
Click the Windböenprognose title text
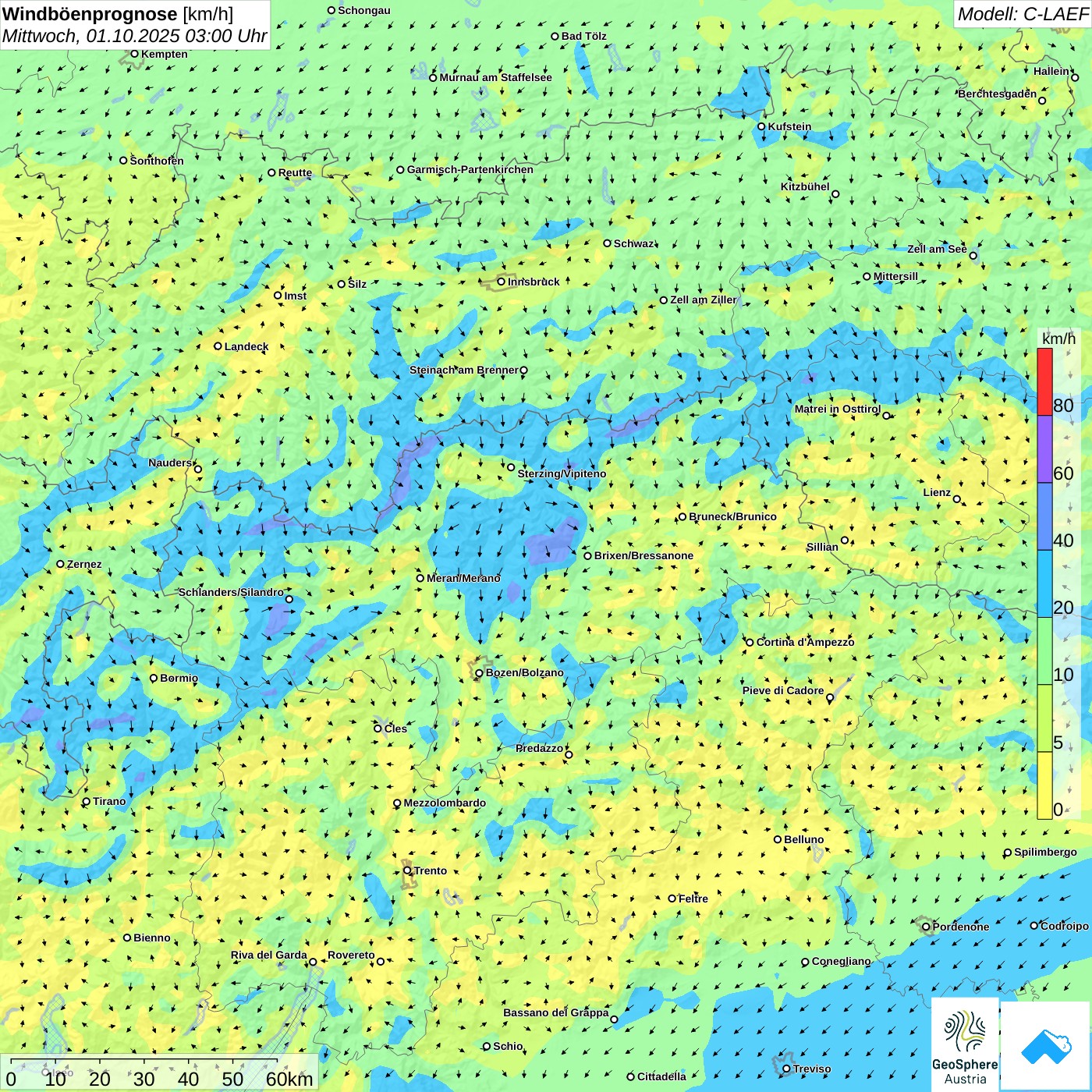click(90, 14)
